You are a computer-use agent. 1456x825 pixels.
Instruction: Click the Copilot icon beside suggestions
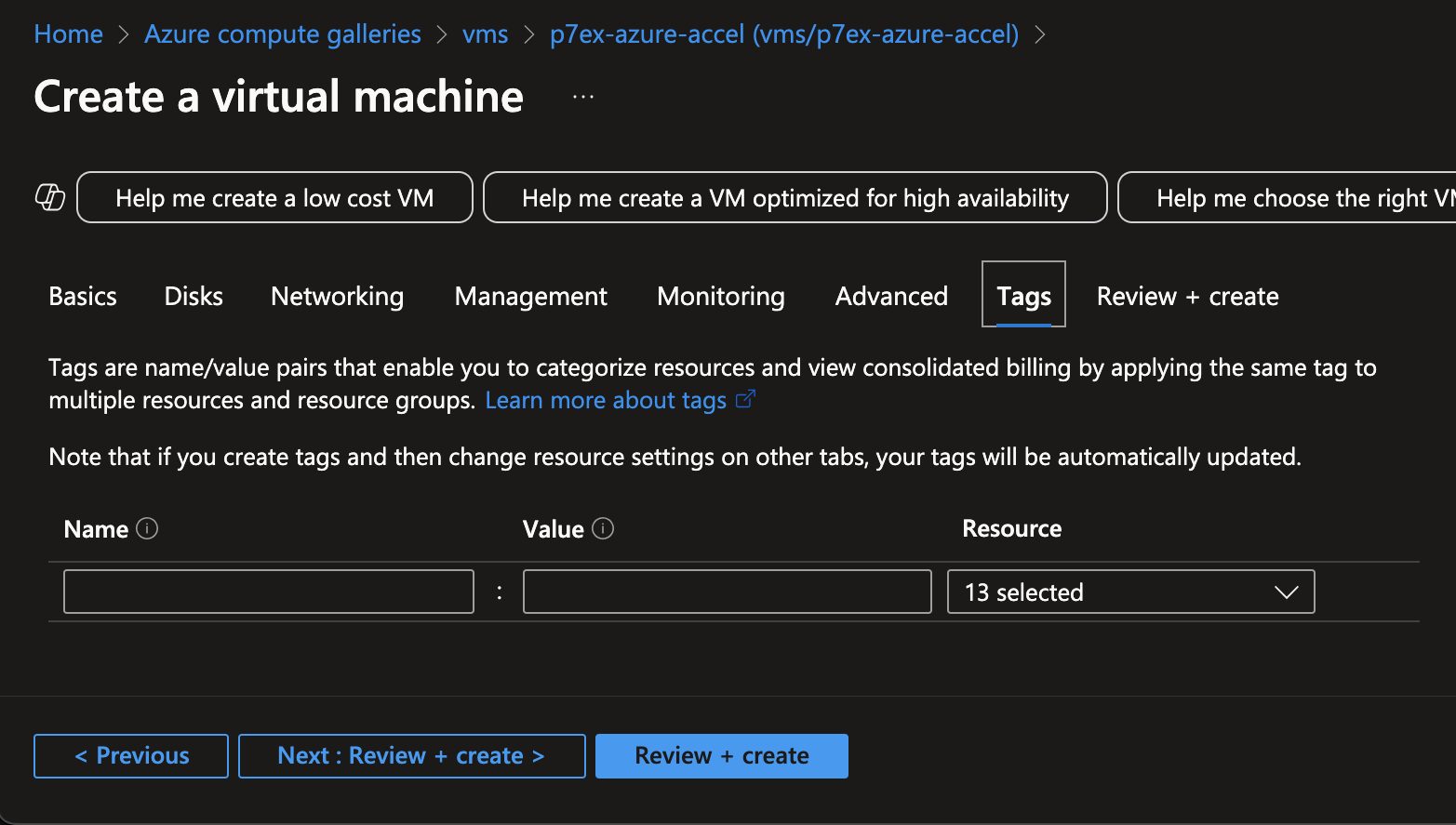[50, 197]
